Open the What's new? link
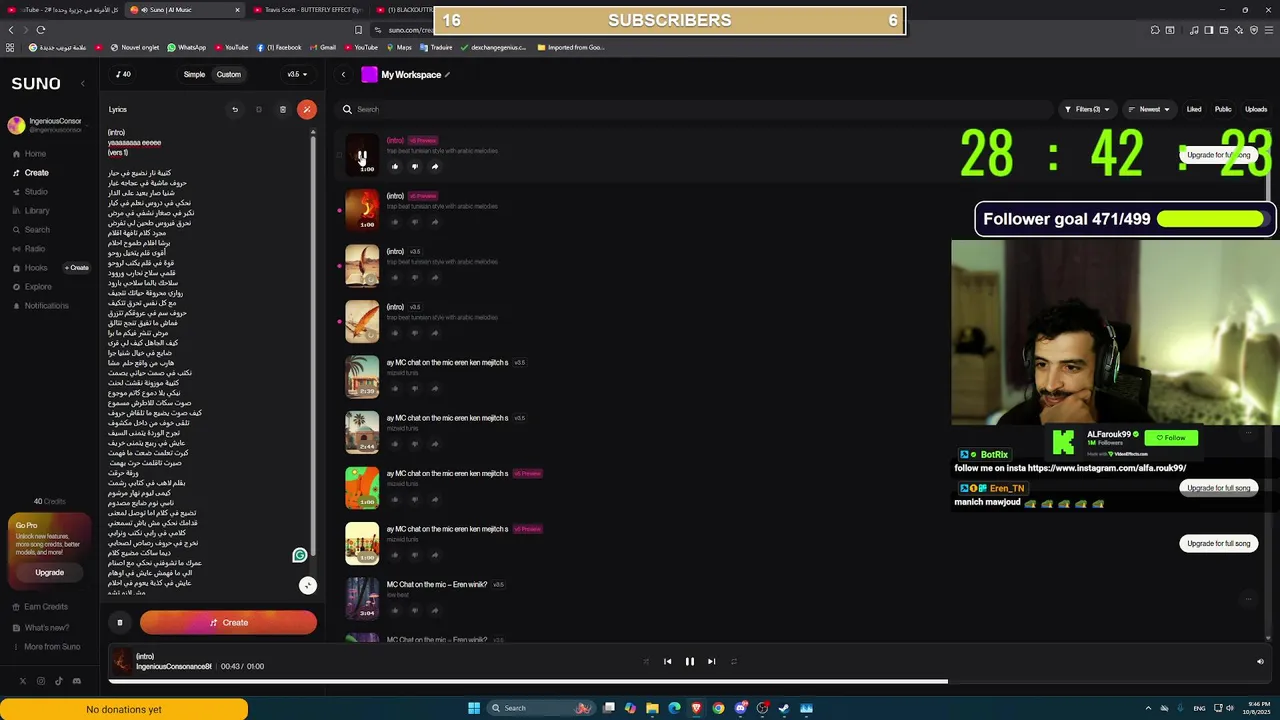1280x720 pixels. 41,628
